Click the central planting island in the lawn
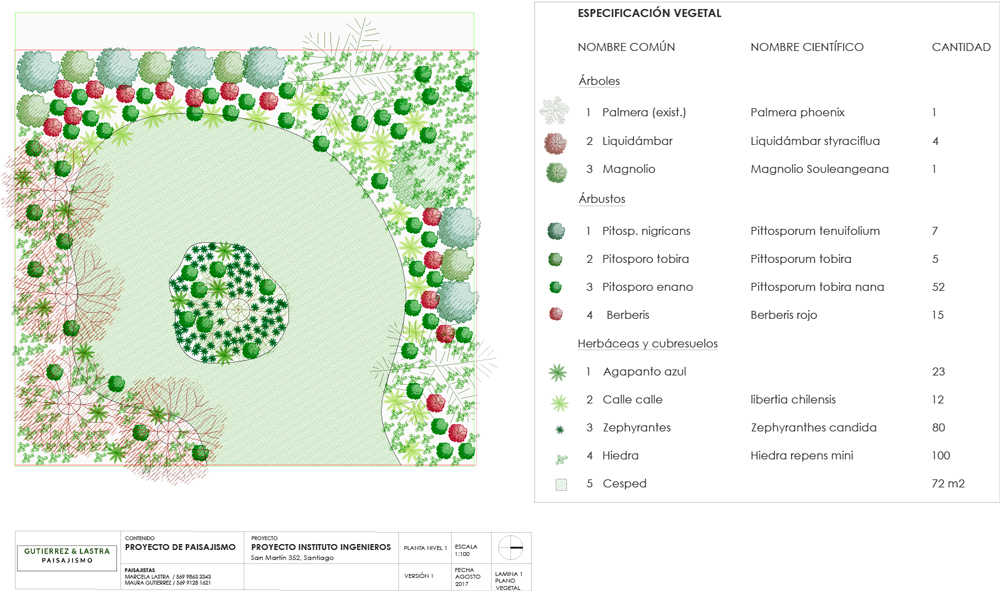The width and height of the screenshot is (1000, 591). tap(229, 303)
